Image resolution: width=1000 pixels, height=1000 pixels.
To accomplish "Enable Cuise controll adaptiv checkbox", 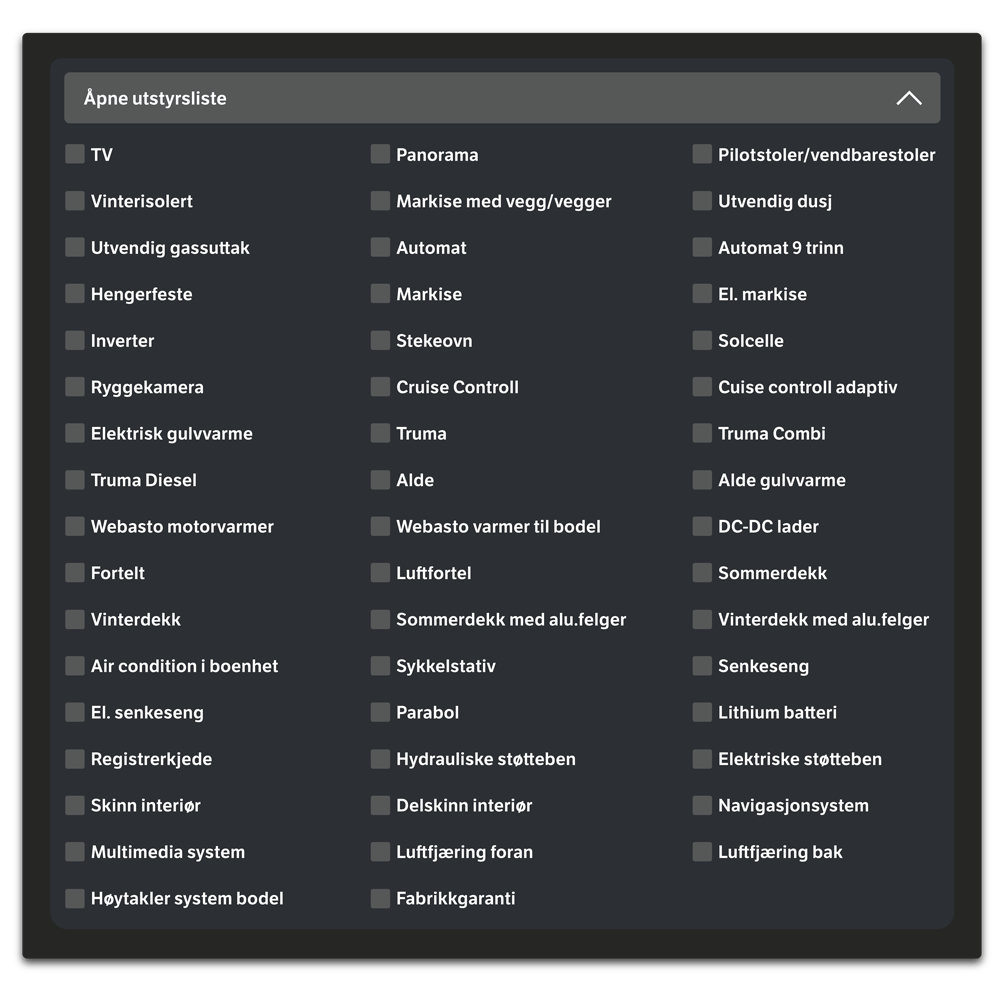I will click(702, 386).
